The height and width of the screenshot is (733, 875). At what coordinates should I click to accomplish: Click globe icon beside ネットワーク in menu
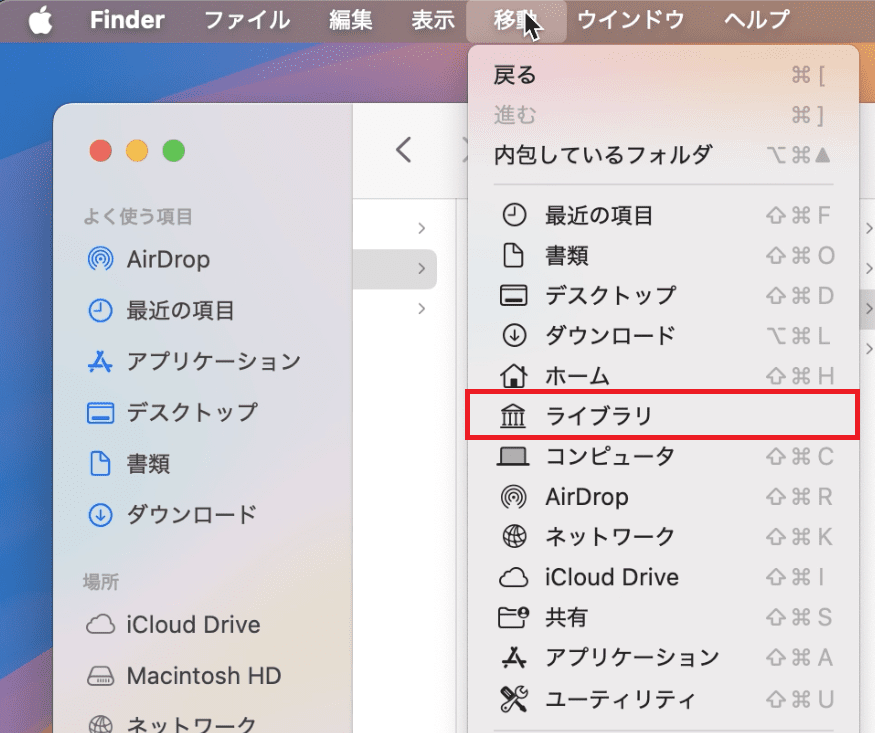514,537
